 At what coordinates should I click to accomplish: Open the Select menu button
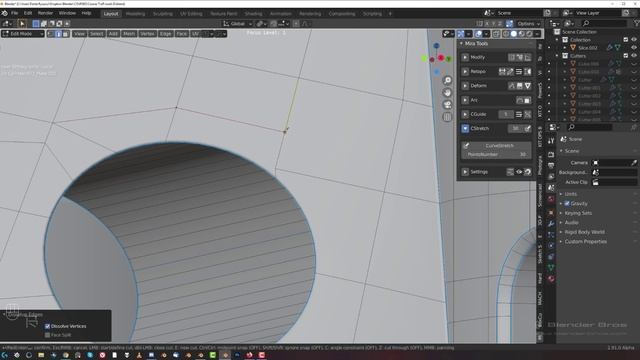point(97,34)
